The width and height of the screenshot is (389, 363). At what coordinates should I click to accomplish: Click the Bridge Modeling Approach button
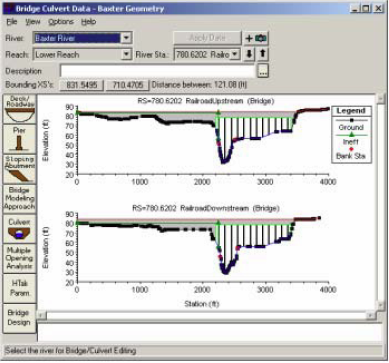(x=19, y=199)
